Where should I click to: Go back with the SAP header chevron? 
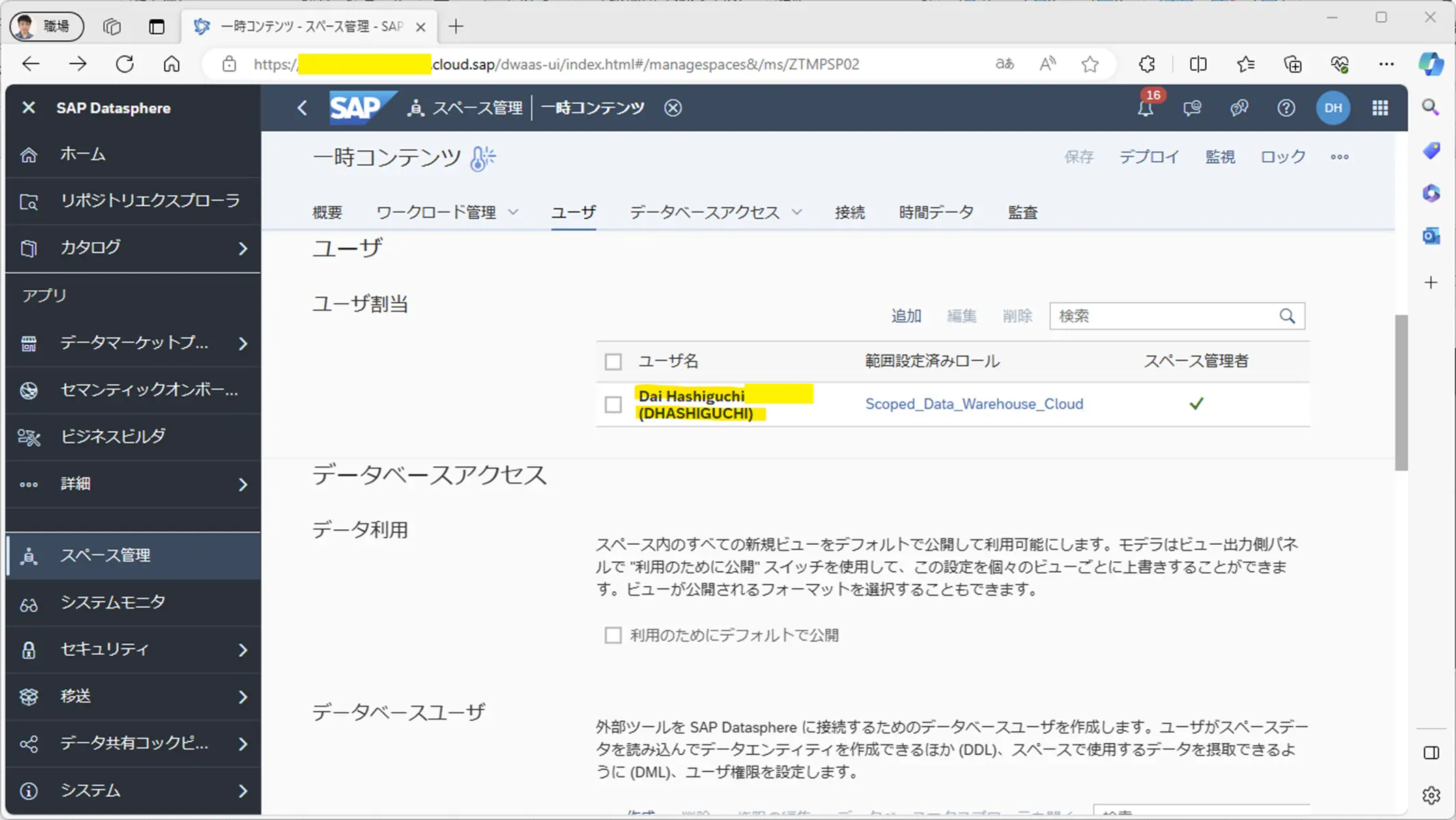tap(302, 108)
